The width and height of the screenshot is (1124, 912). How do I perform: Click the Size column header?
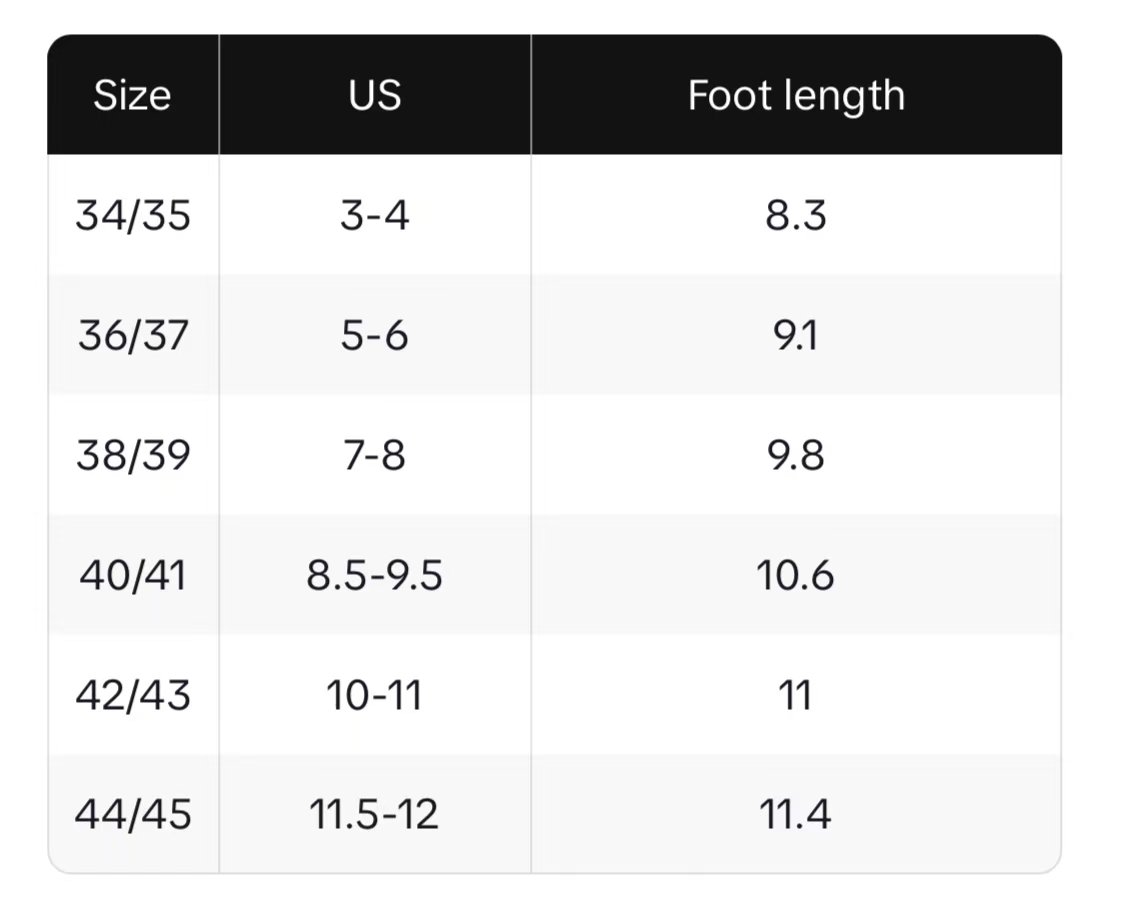[132, 96]
